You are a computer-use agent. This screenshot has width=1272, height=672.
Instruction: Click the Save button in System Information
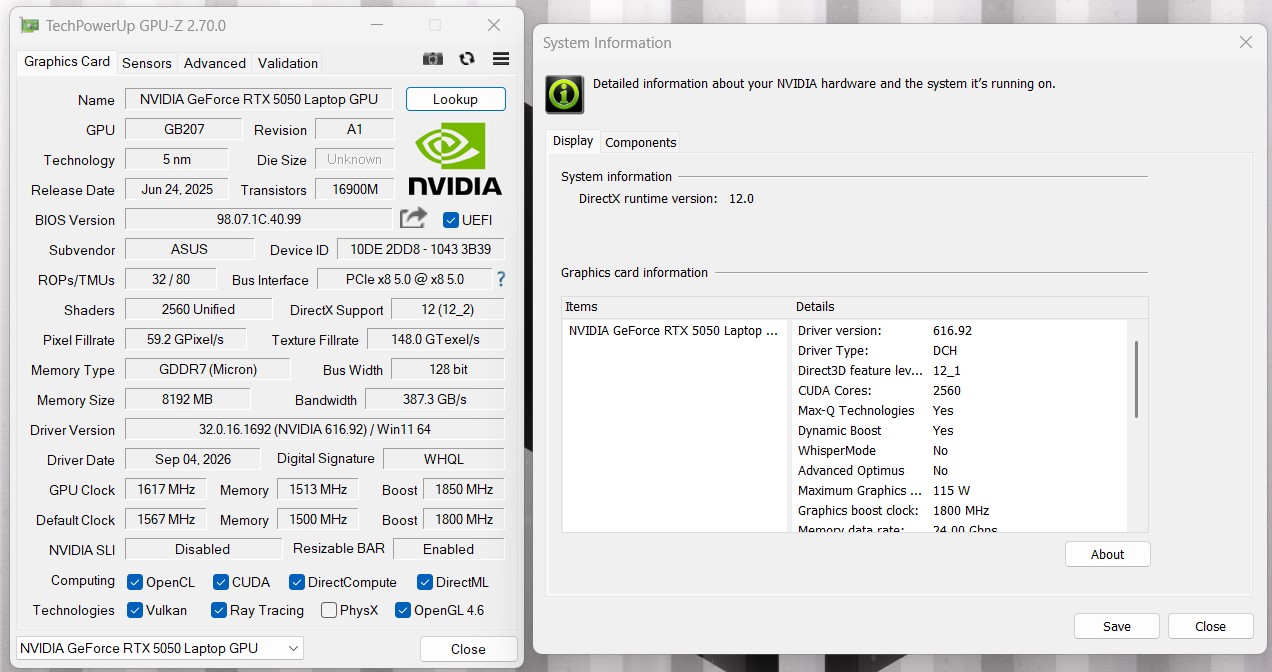coord(1117,626)
